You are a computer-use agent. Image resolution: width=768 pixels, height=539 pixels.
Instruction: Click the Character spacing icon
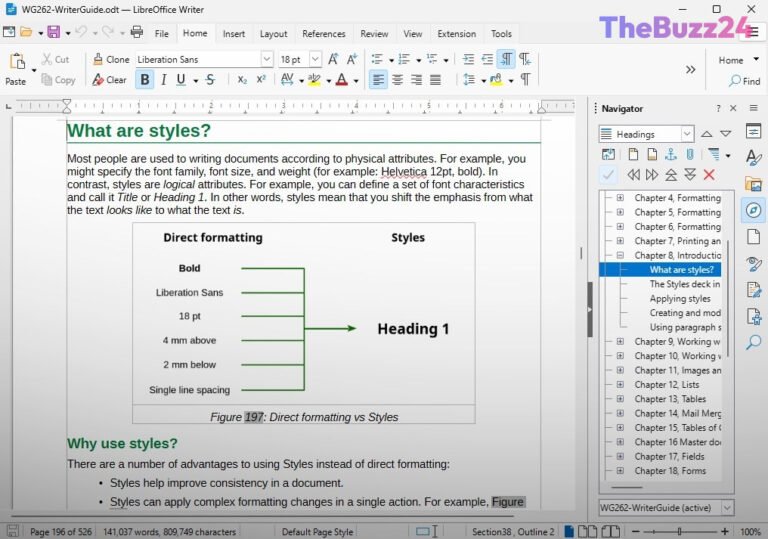pyautogui.click(x=288, y=79)
